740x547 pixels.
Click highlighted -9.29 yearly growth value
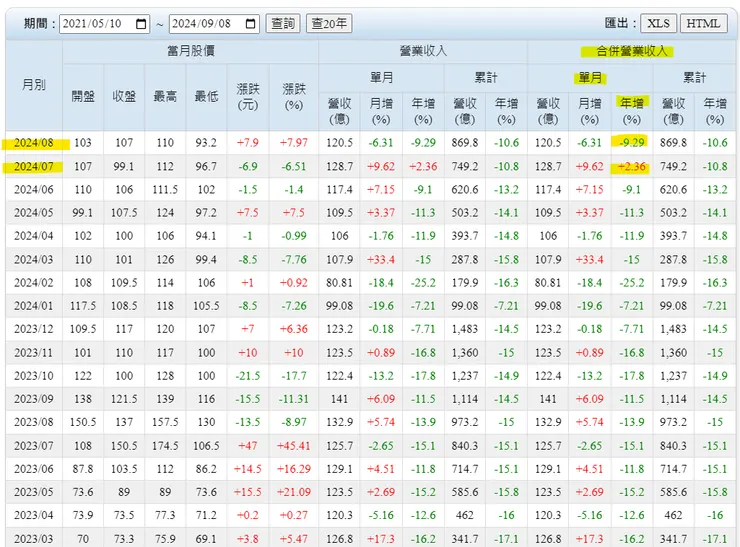[x=631, y=142]
